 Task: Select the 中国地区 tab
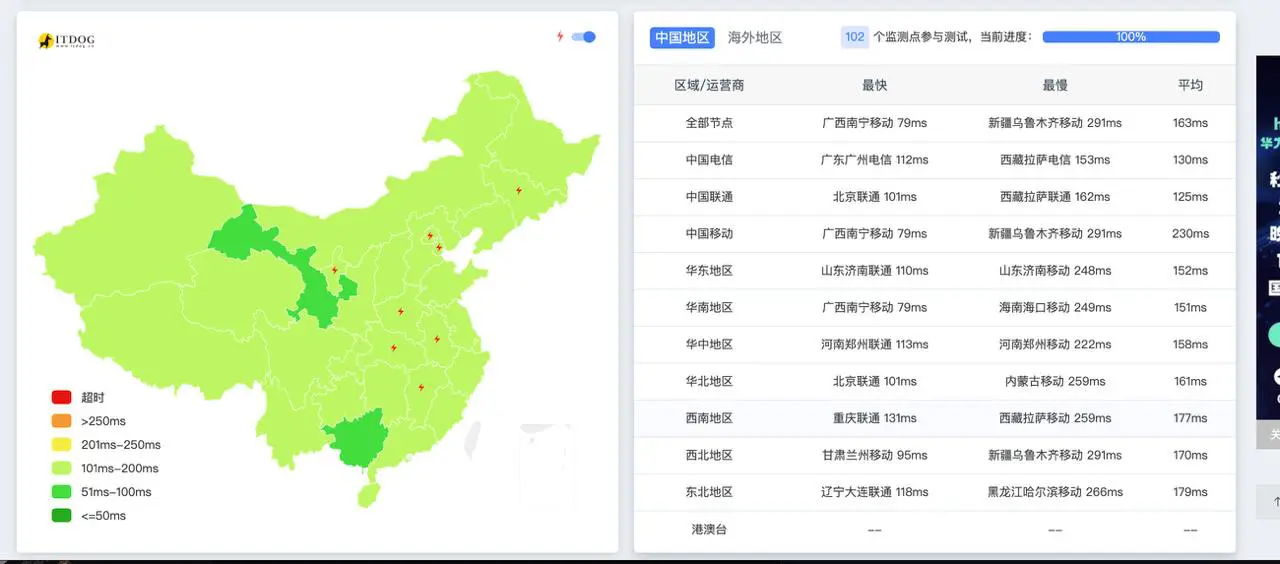click(682, 37)
